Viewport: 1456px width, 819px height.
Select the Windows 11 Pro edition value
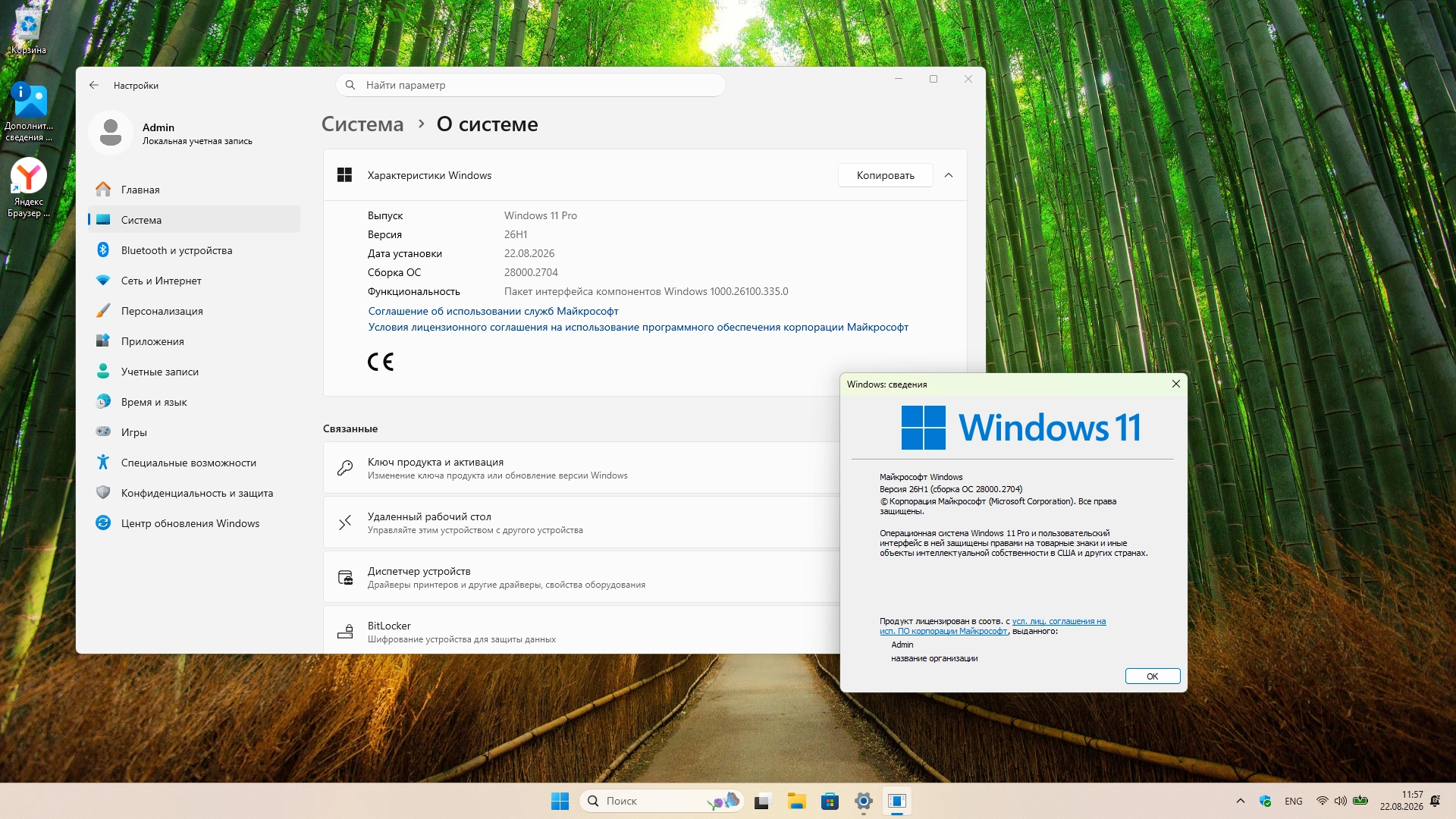pyautogui.click(x=541, y=215)
